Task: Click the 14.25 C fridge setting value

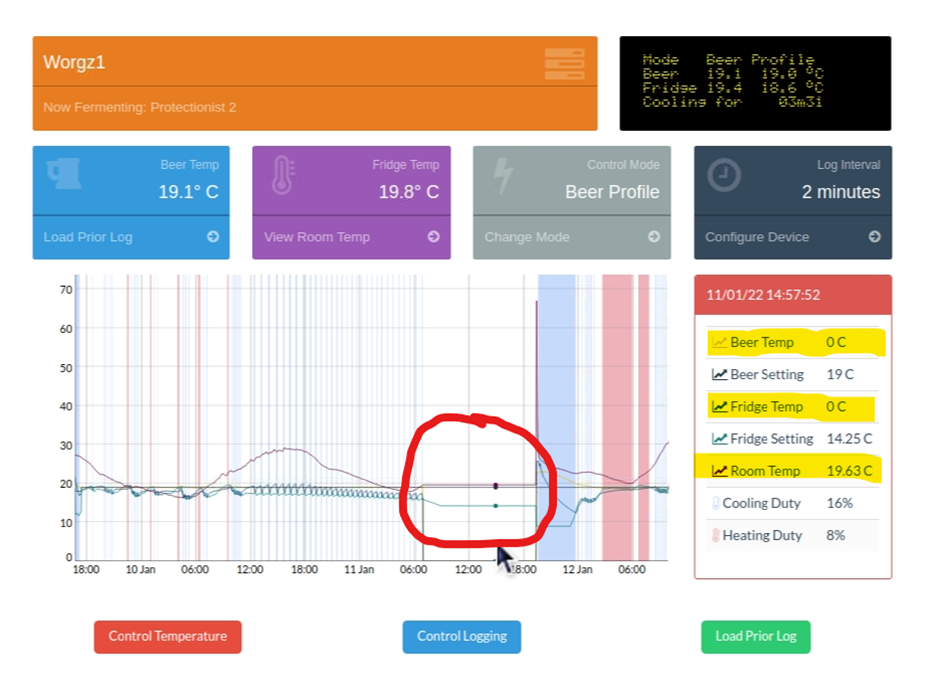Action: coord(849,439)
